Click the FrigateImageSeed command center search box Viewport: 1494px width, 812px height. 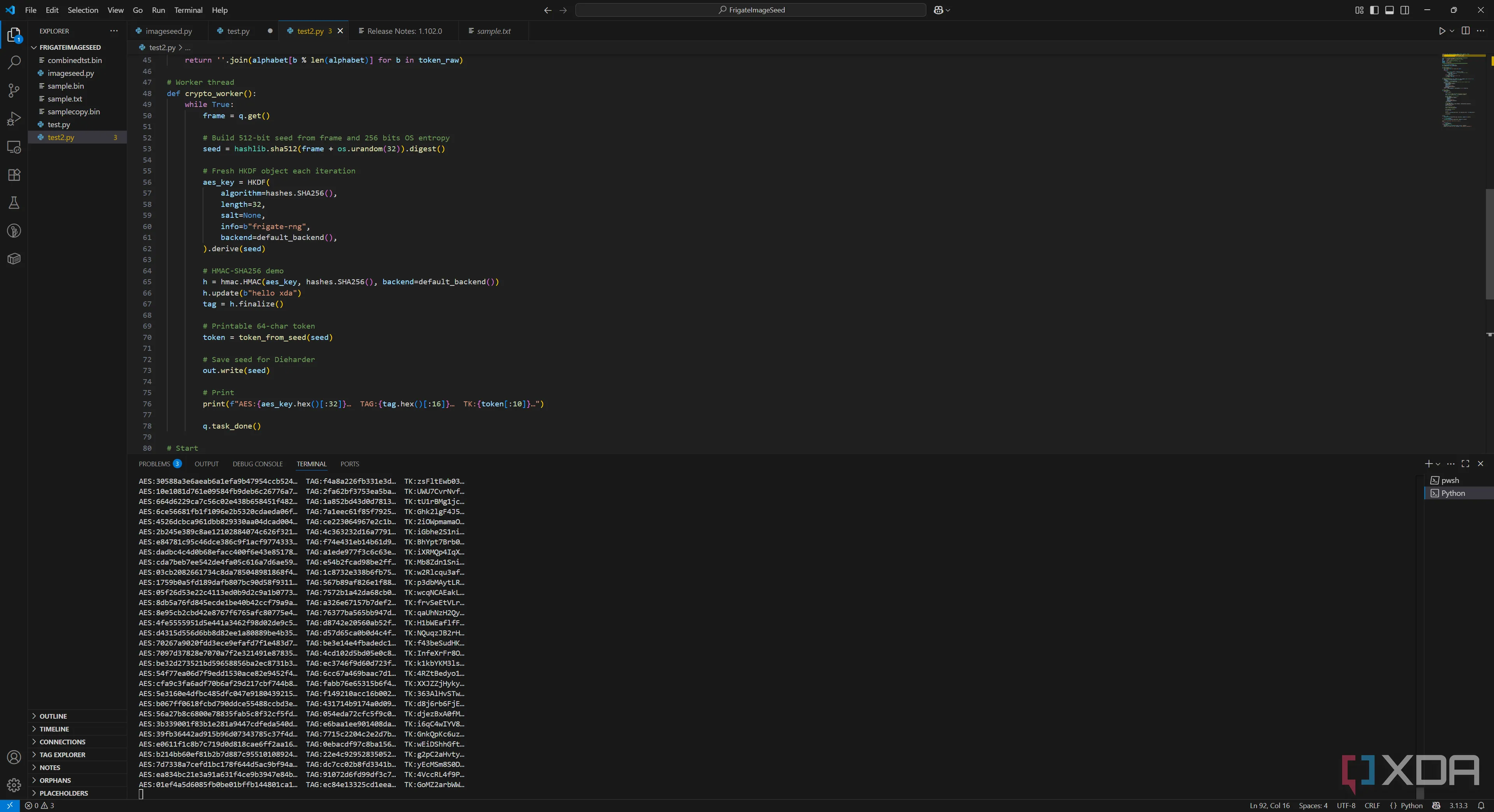point(751,10)
